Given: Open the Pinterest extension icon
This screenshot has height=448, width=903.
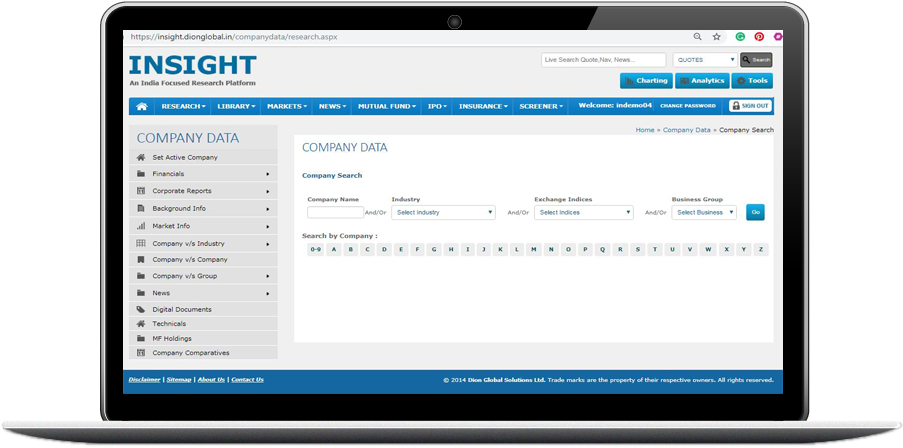Looking at the screenshot, I should (759, 36).
